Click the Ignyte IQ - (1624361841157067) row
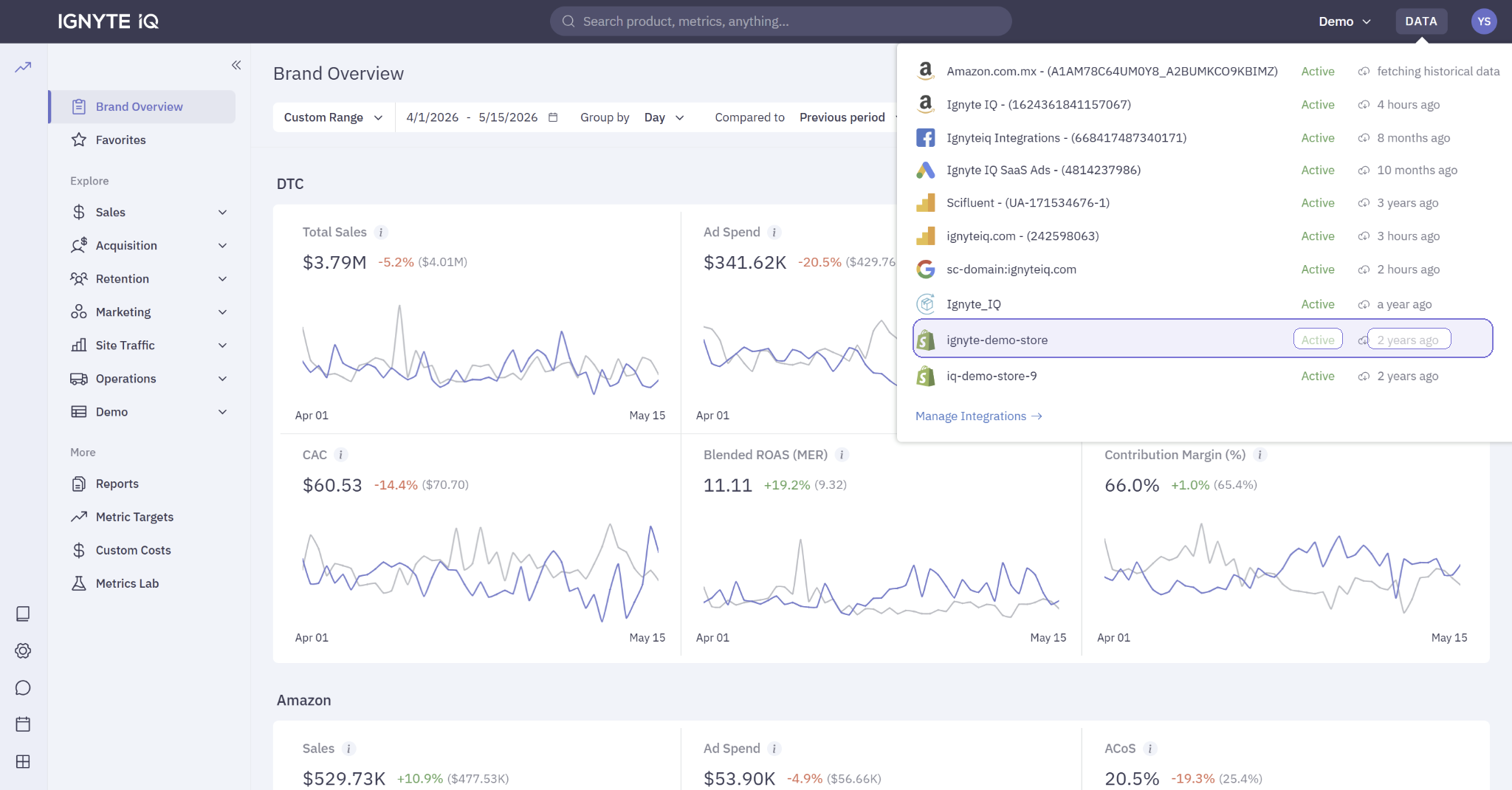The image size is (1512, 790). pyautogui.click(x=1203, y=105)
